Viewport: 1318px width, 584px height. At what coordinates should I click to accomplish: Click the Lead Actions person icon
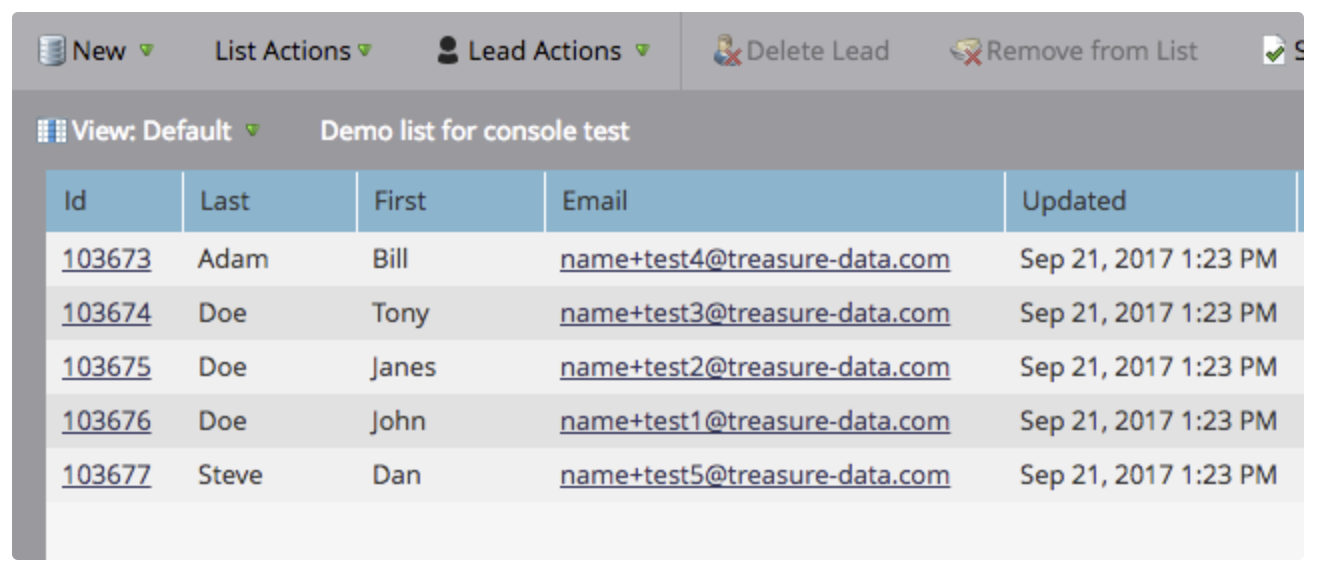449,51
